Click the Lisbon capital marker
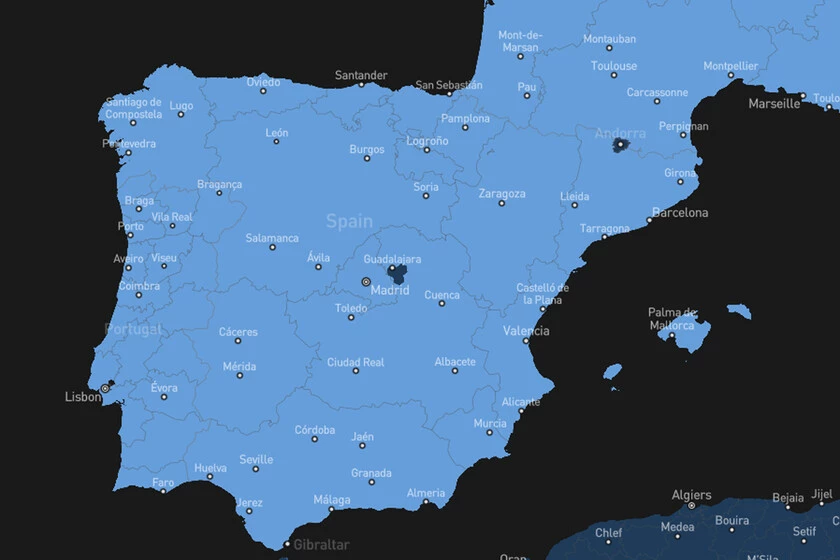 [x=105, y=388]
